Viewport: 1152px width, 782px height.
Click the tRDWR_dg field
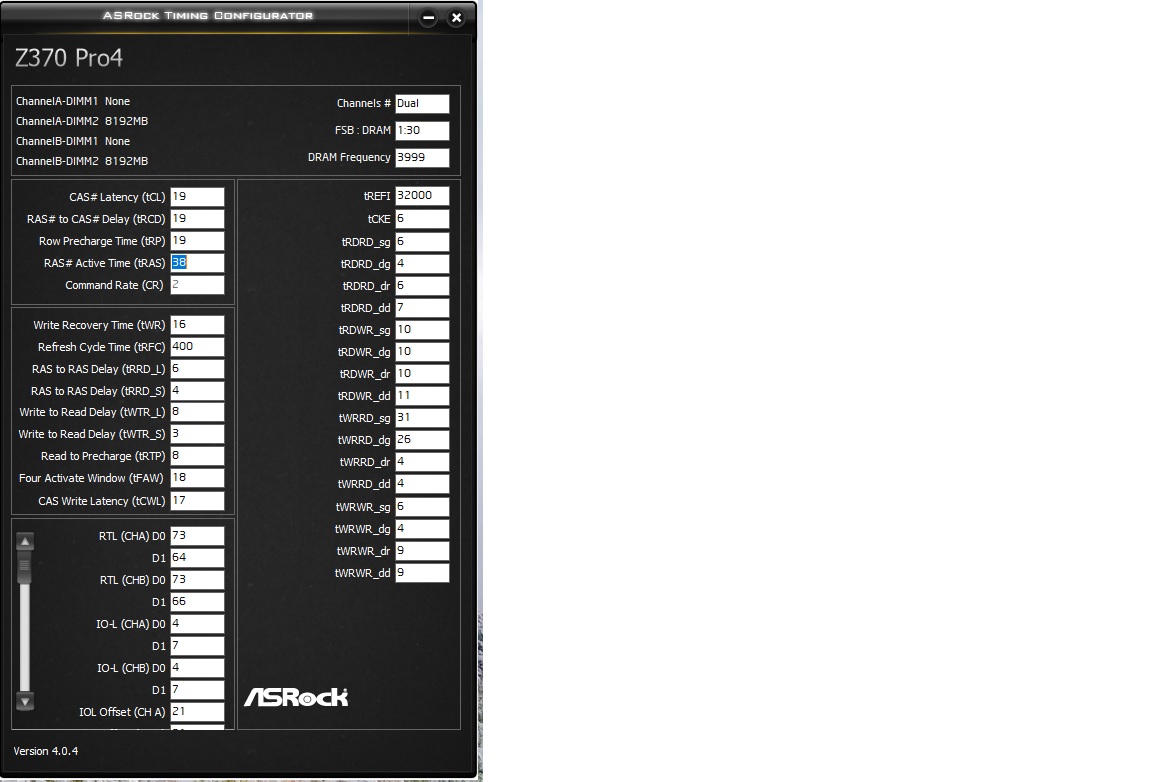pos(422,352)
